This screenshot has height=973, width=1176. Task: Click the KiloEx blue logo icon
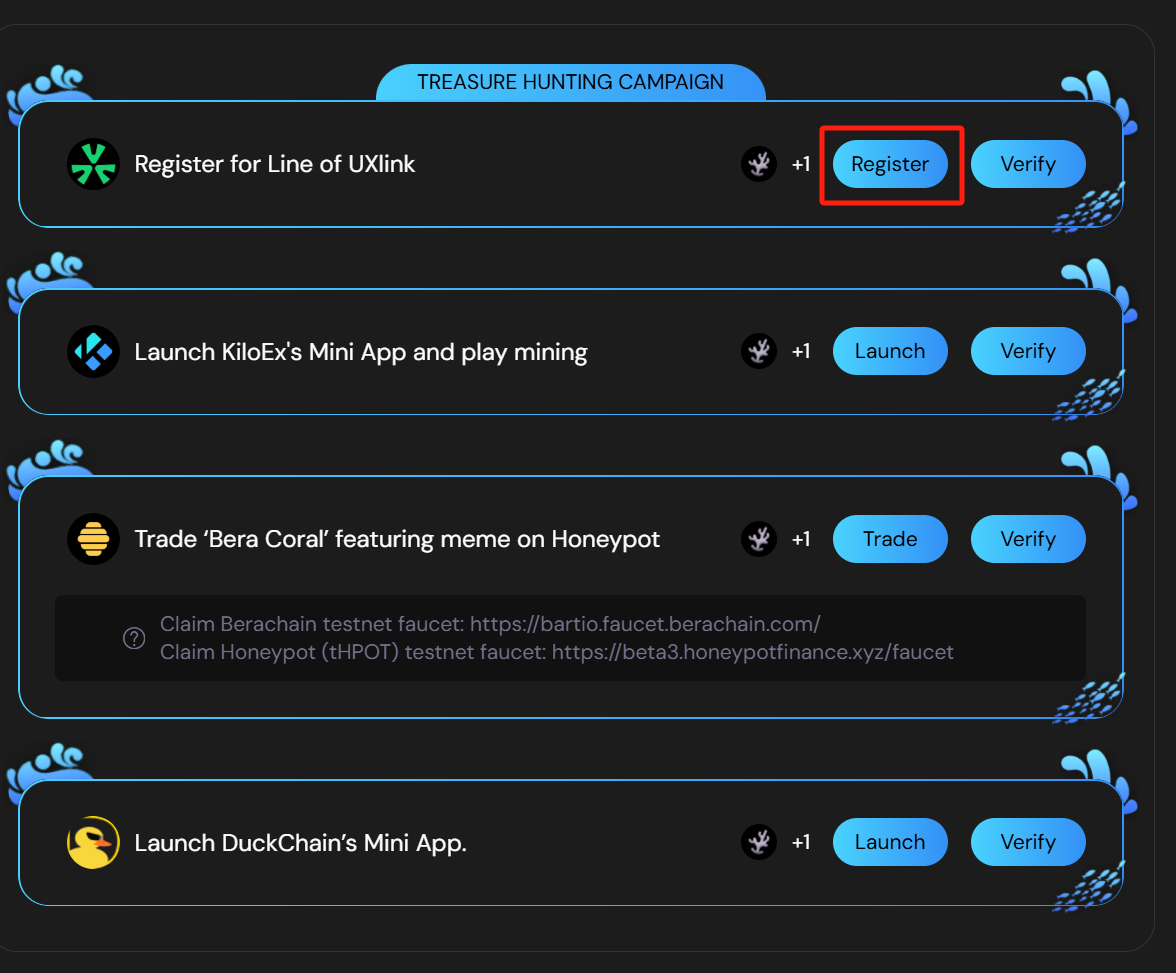coord(93,352)
